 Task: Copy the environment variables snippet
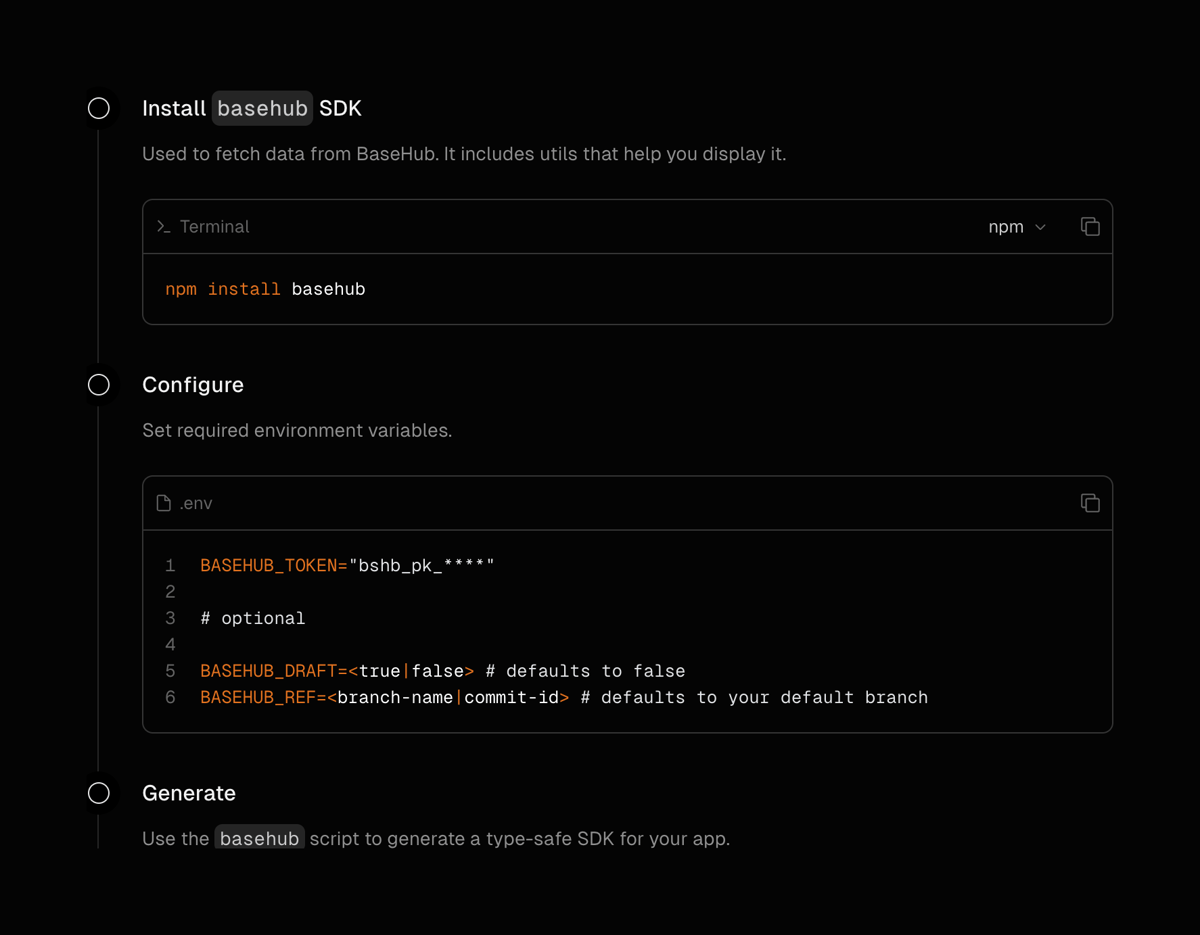tap(1089, 503)
